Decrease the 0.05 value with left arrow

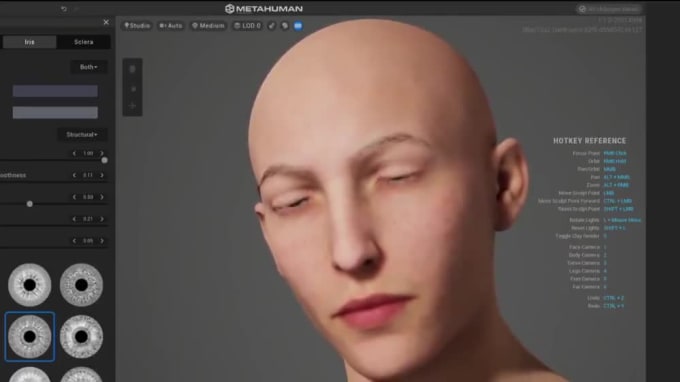point(74,241)
